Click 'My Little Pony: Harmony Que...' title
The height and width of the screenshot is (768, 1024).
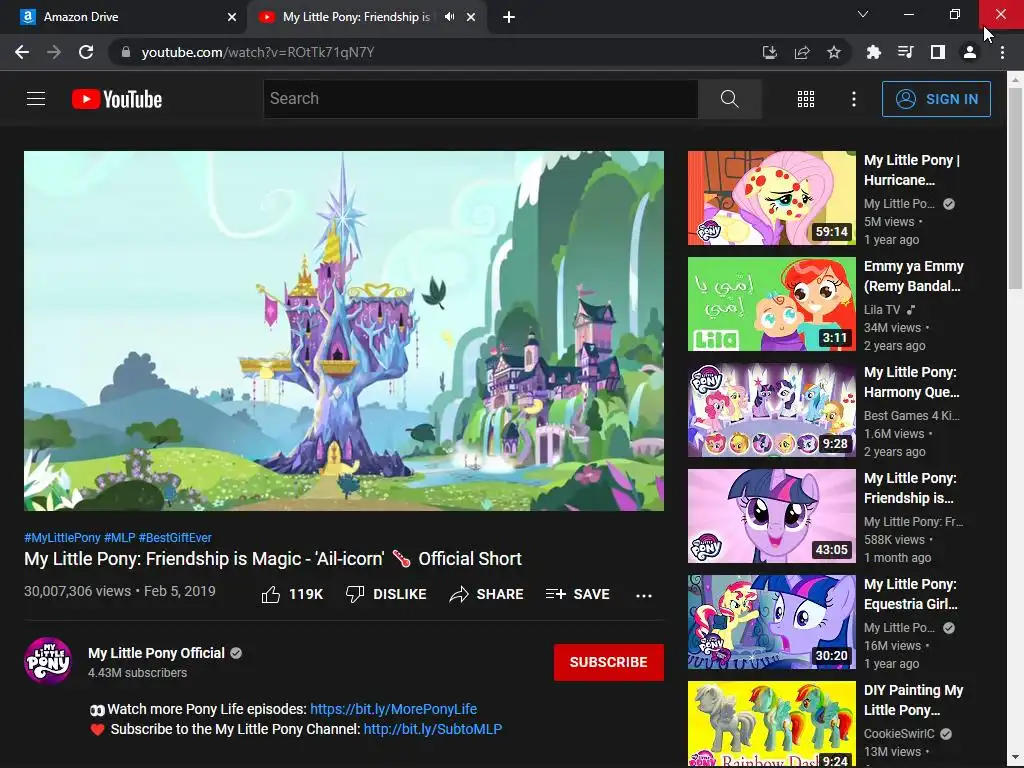912,382
